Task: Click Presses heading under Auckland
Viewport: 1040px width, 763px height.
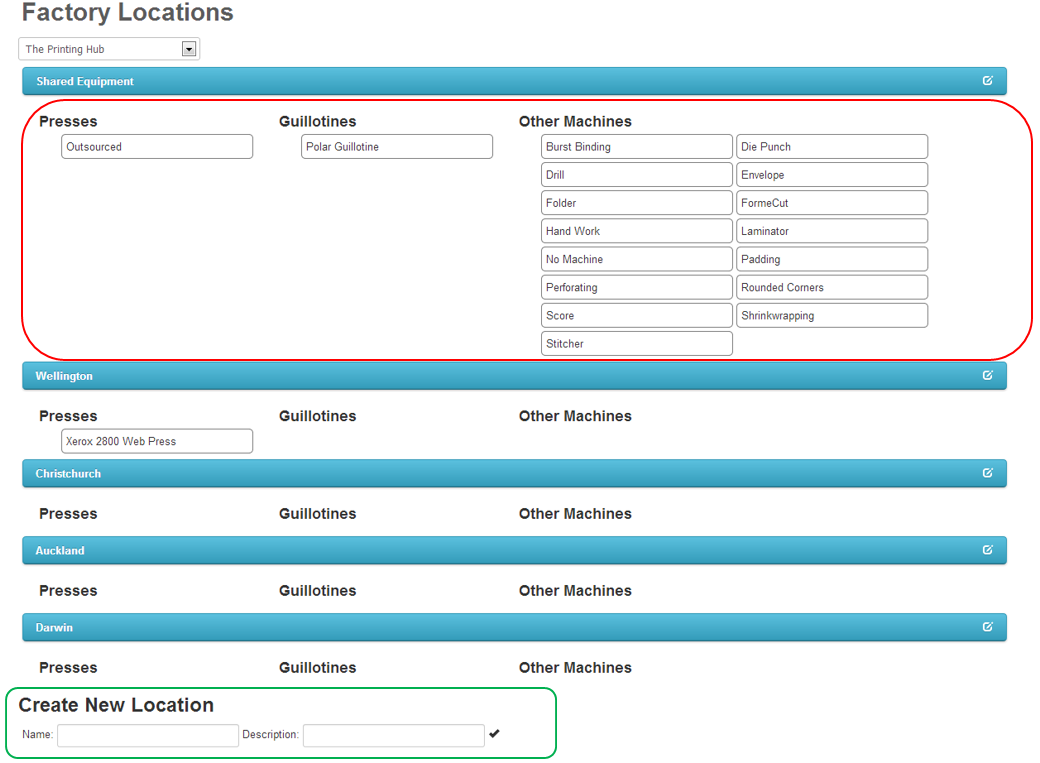Action: pyautogui.click(x=68, y=590)
